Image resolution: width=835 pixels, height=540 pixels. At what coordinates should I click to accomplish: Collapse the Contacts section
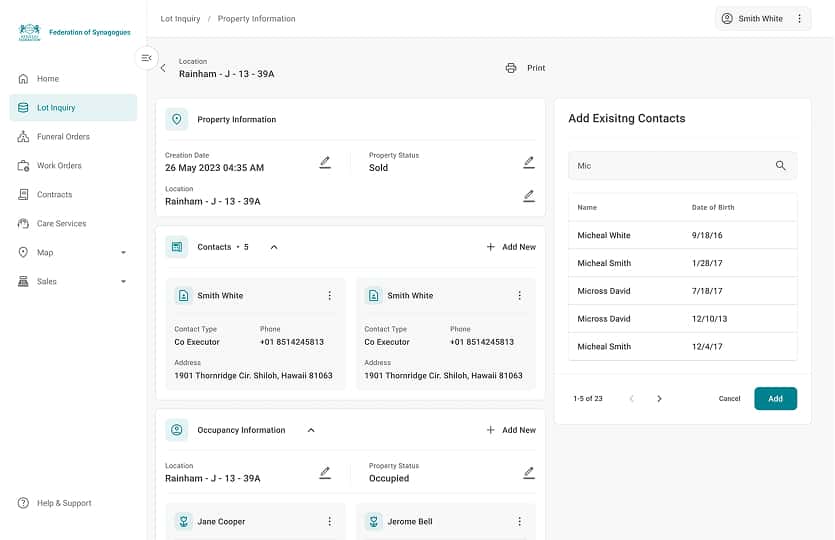(x=274, y=247)
